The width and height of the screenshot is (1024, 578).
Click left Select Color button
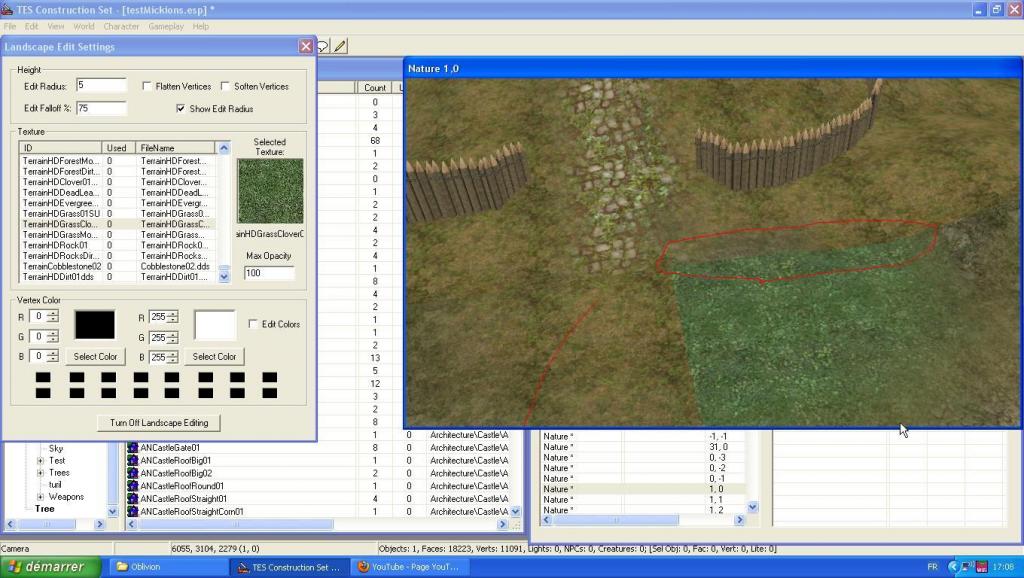[x=95, y=357]
